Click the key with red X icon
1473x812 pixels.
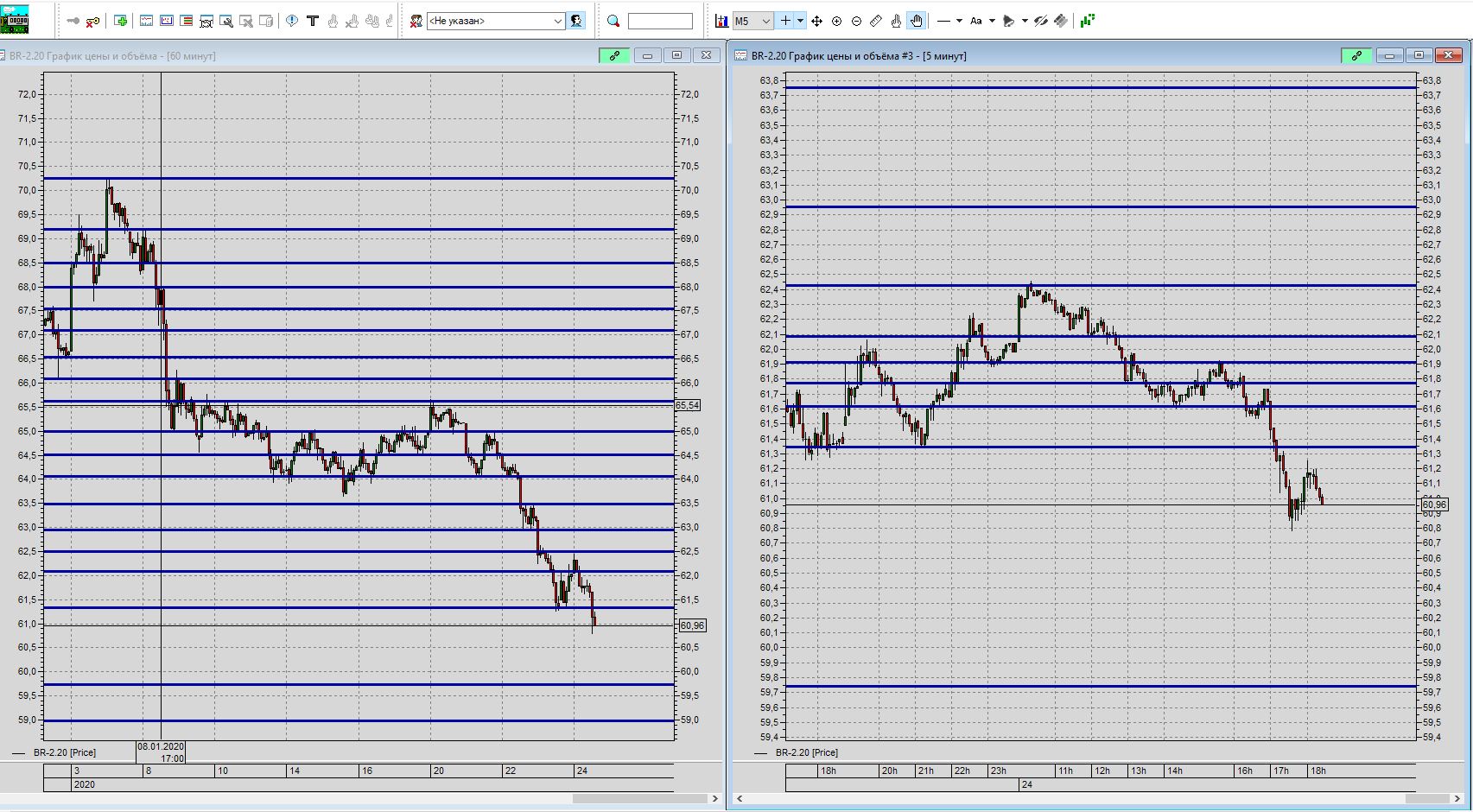point(92,21)
